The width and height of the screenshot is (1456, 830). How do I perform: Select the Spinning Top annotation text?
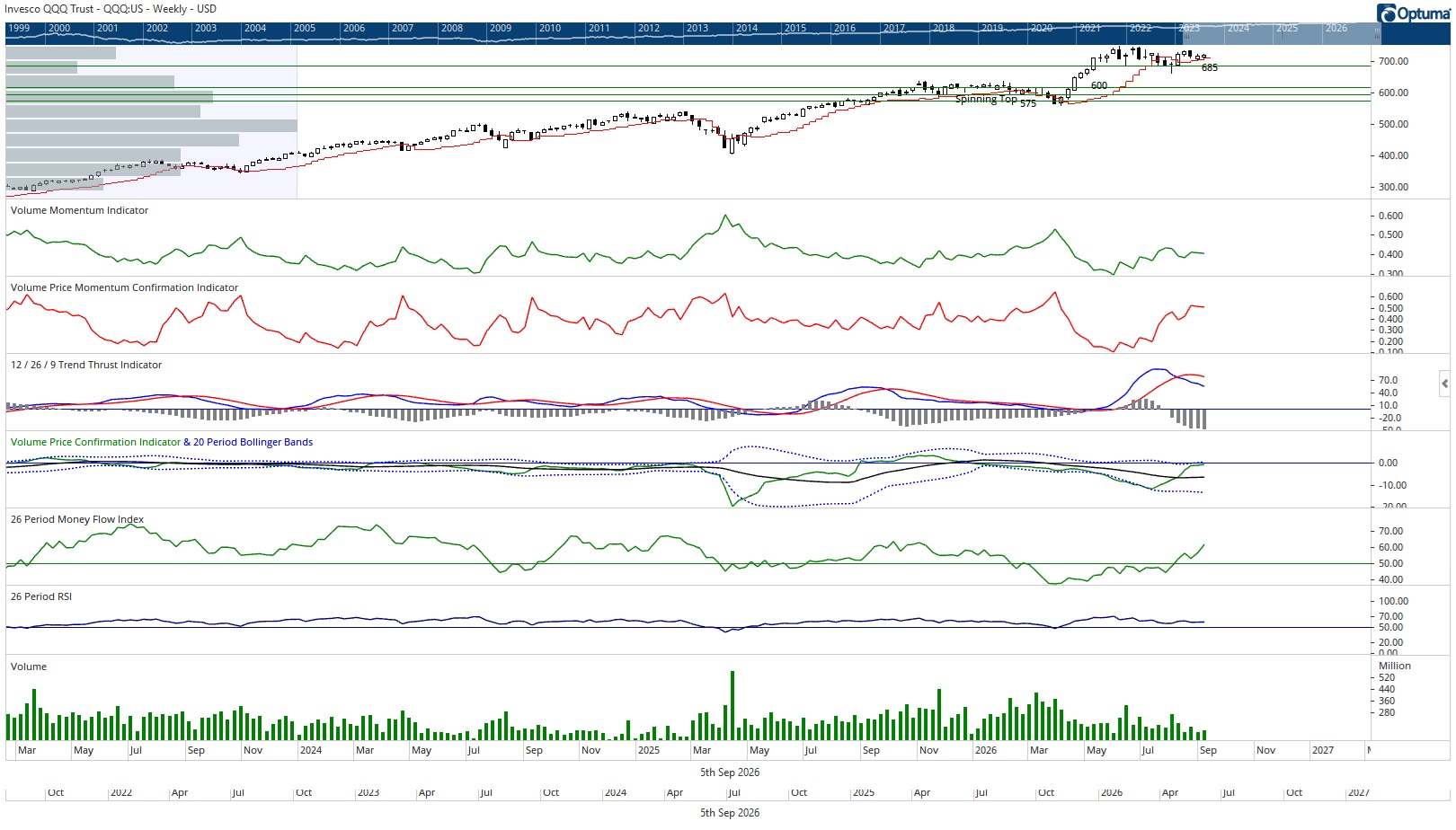click(x=986, y=99)
